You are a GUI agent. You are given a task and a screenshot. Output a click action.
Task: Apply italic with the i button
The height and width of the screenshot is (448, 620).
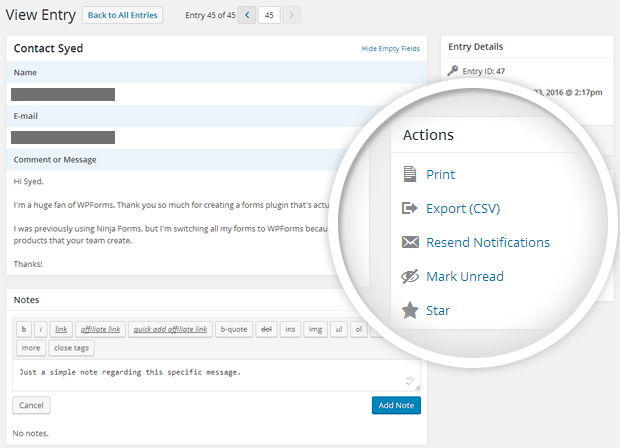tap(41, 329)
